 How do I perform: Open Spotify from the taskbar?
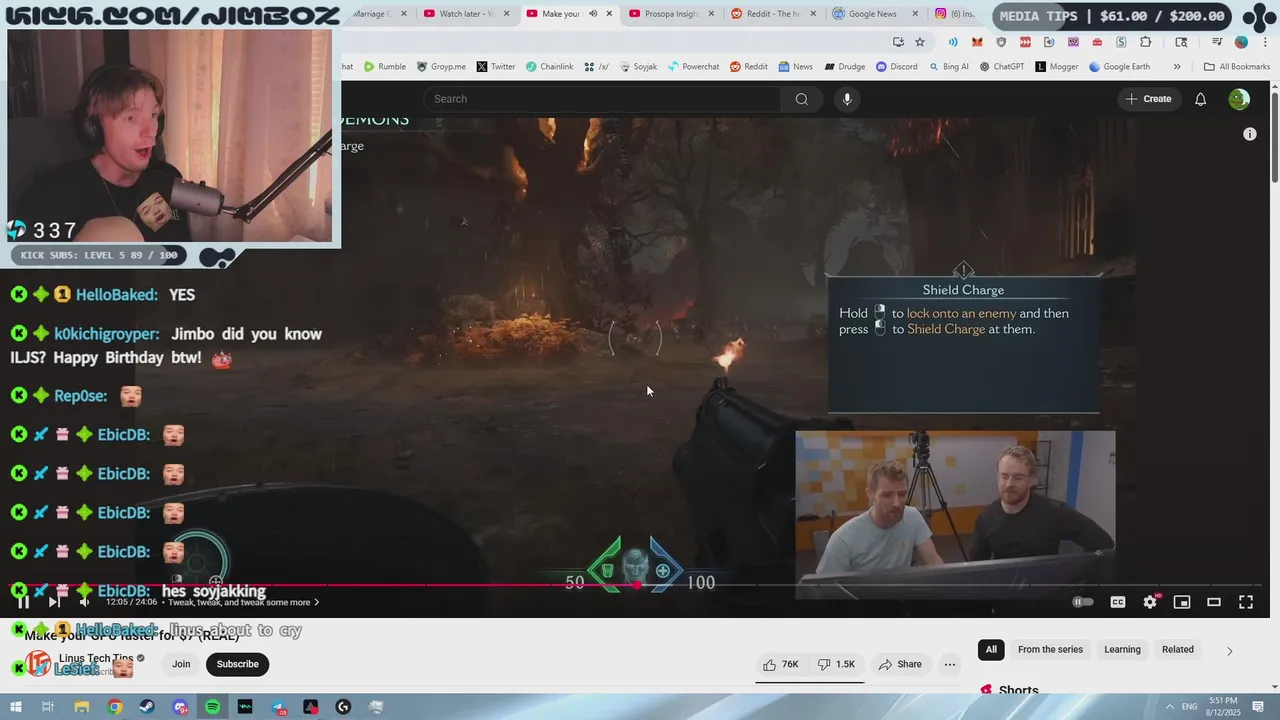pos(212,707)
